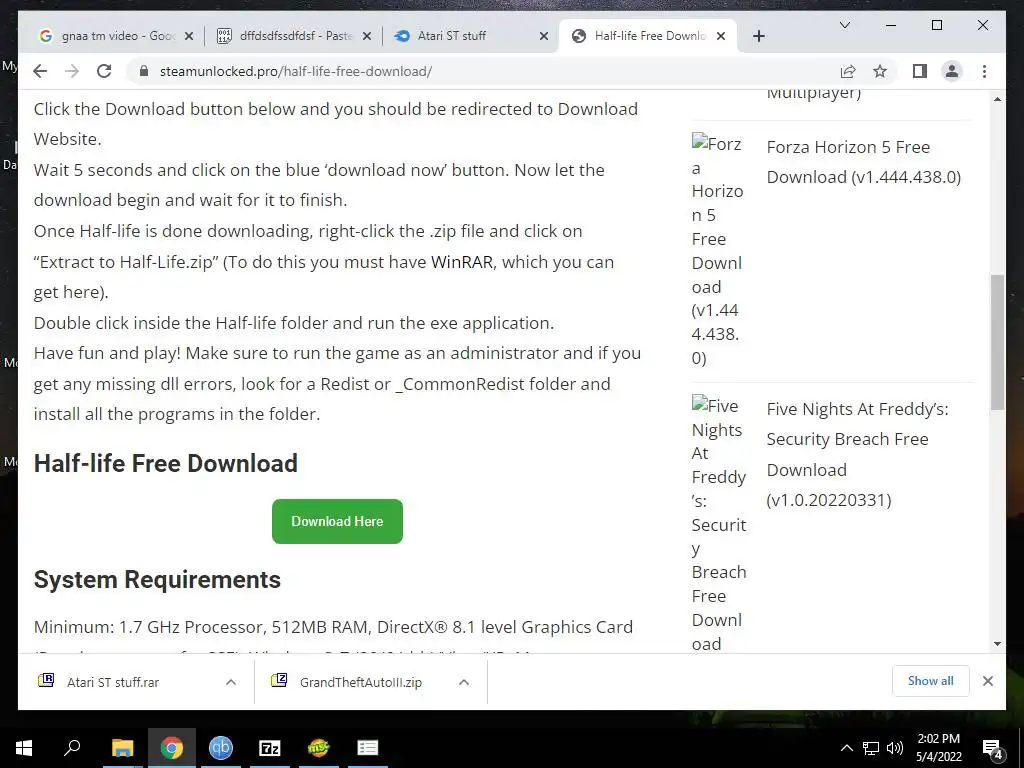
Task: Open Chrome profile avatar
Action: coord(952,71)
